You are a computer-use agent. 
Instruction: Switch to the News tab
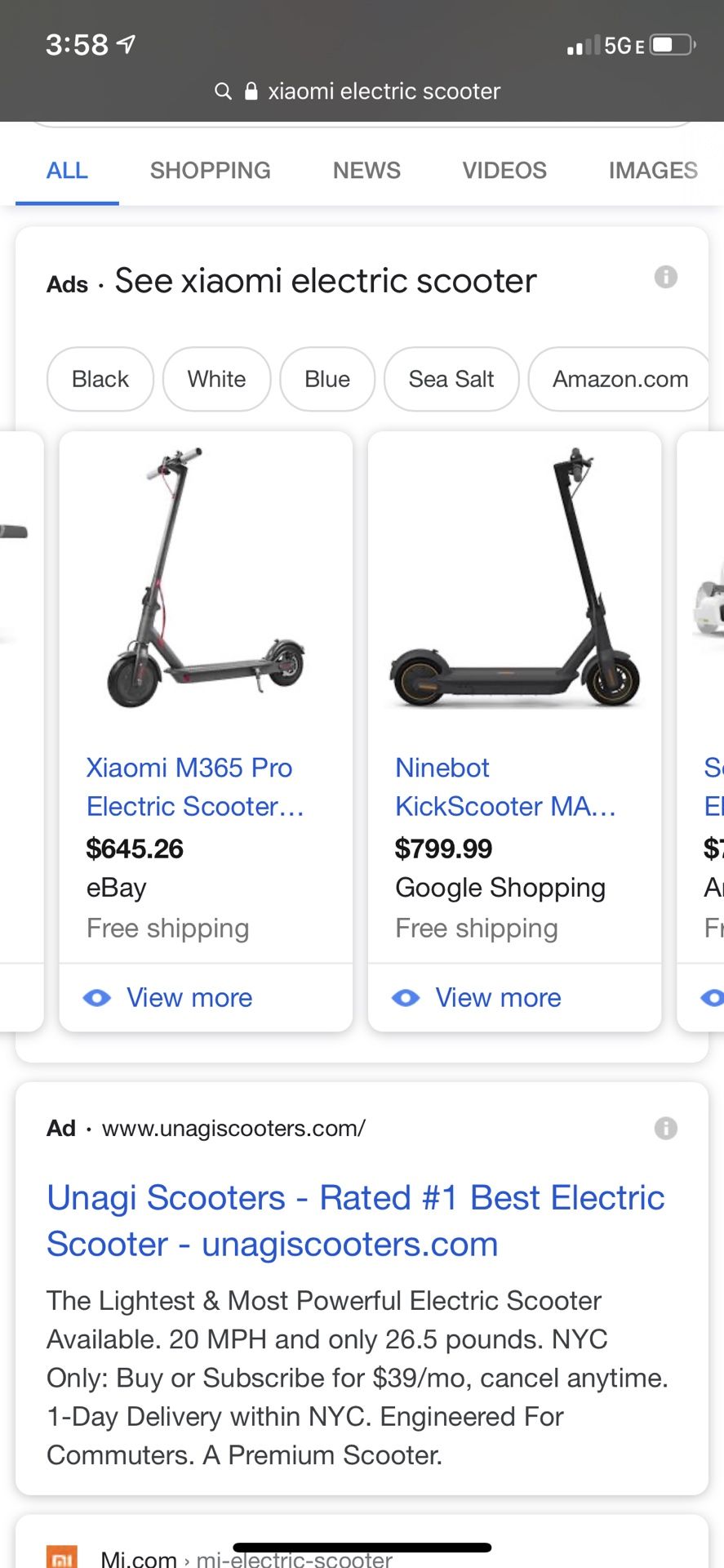coord(366,170)
